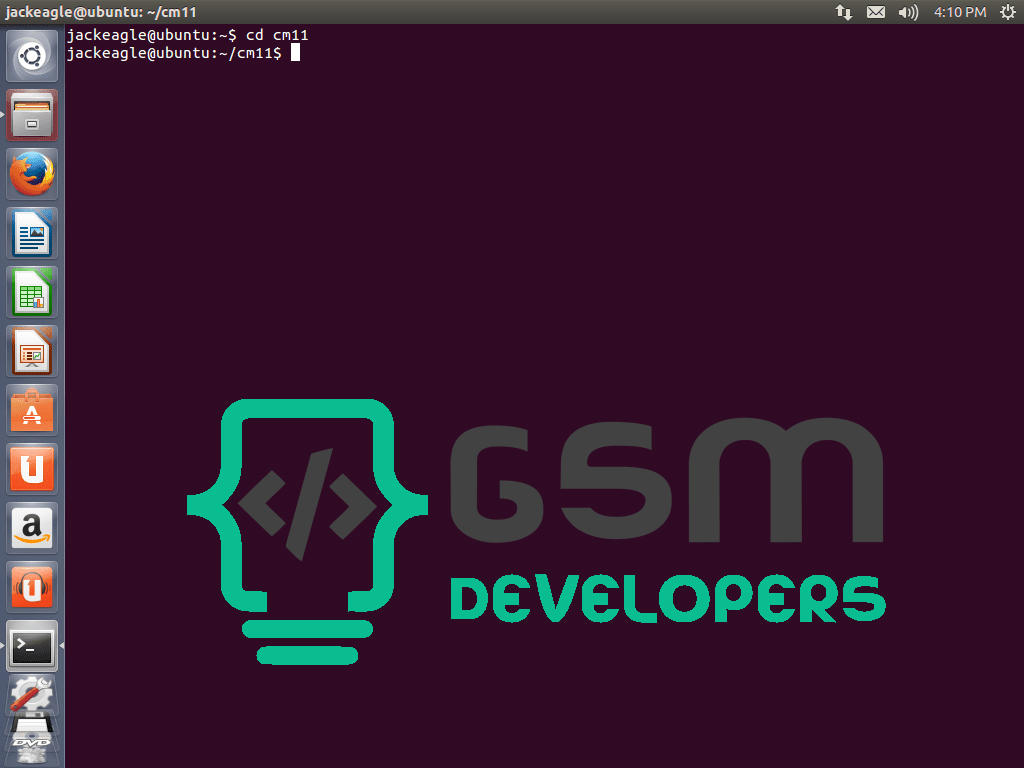Open LibreOffice Calc spreadsheet
1024x768 pixels.
[x=32, y=292]
